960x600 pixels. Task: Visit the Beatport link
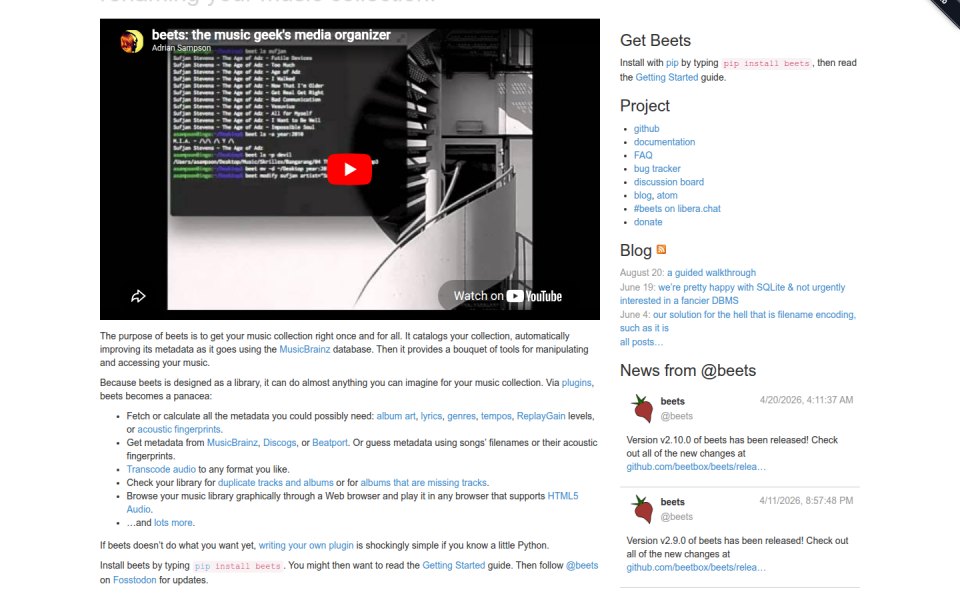(x=330, y=443)
